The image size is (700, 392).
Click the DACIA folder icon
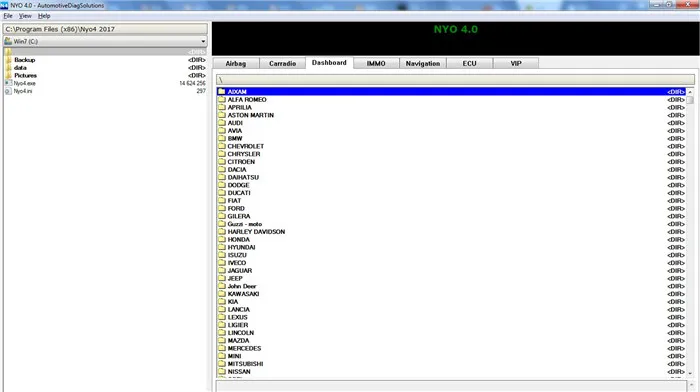click(x=222, y=169)
